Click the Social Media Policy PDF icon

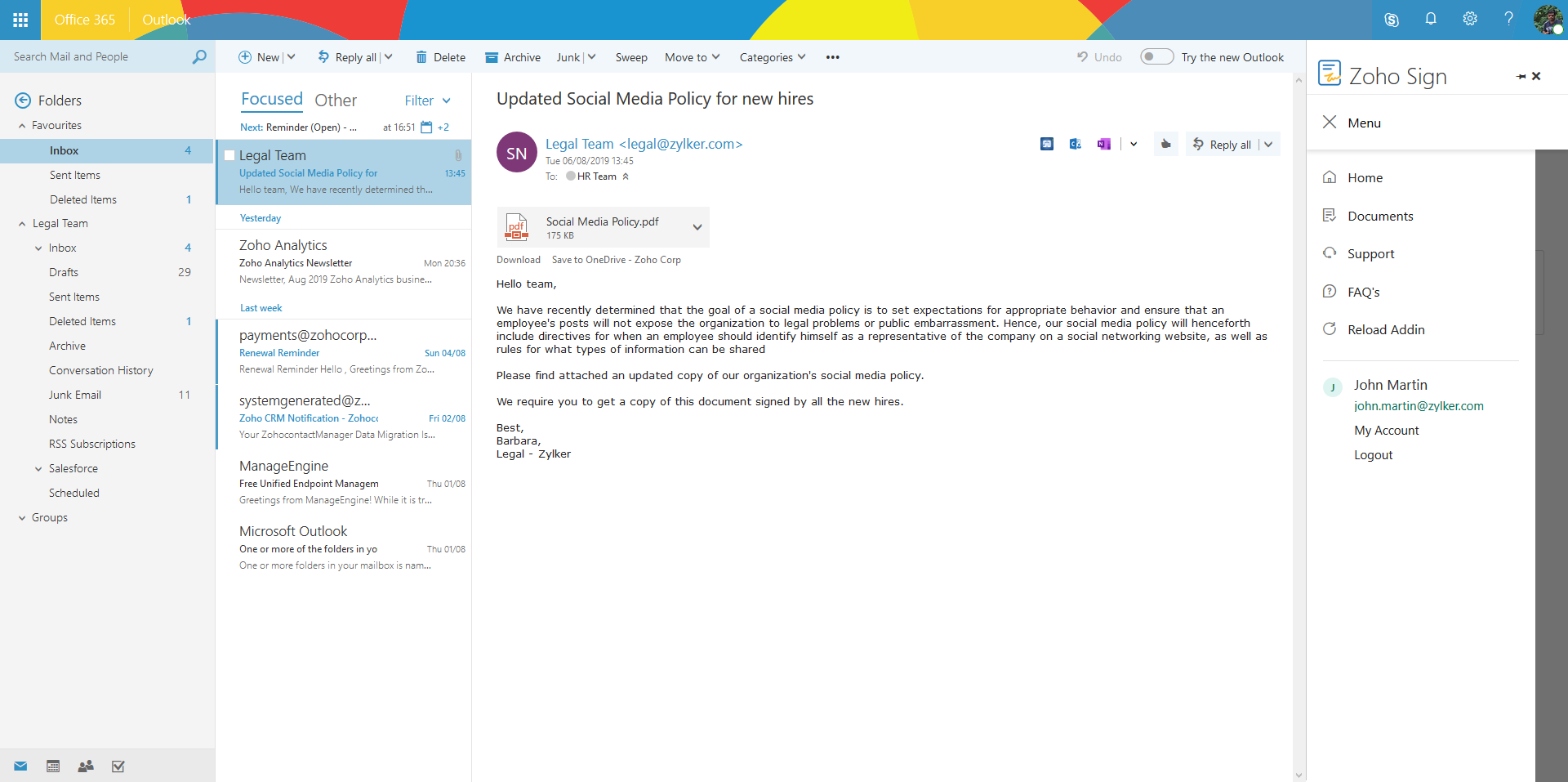click(517, 227)
